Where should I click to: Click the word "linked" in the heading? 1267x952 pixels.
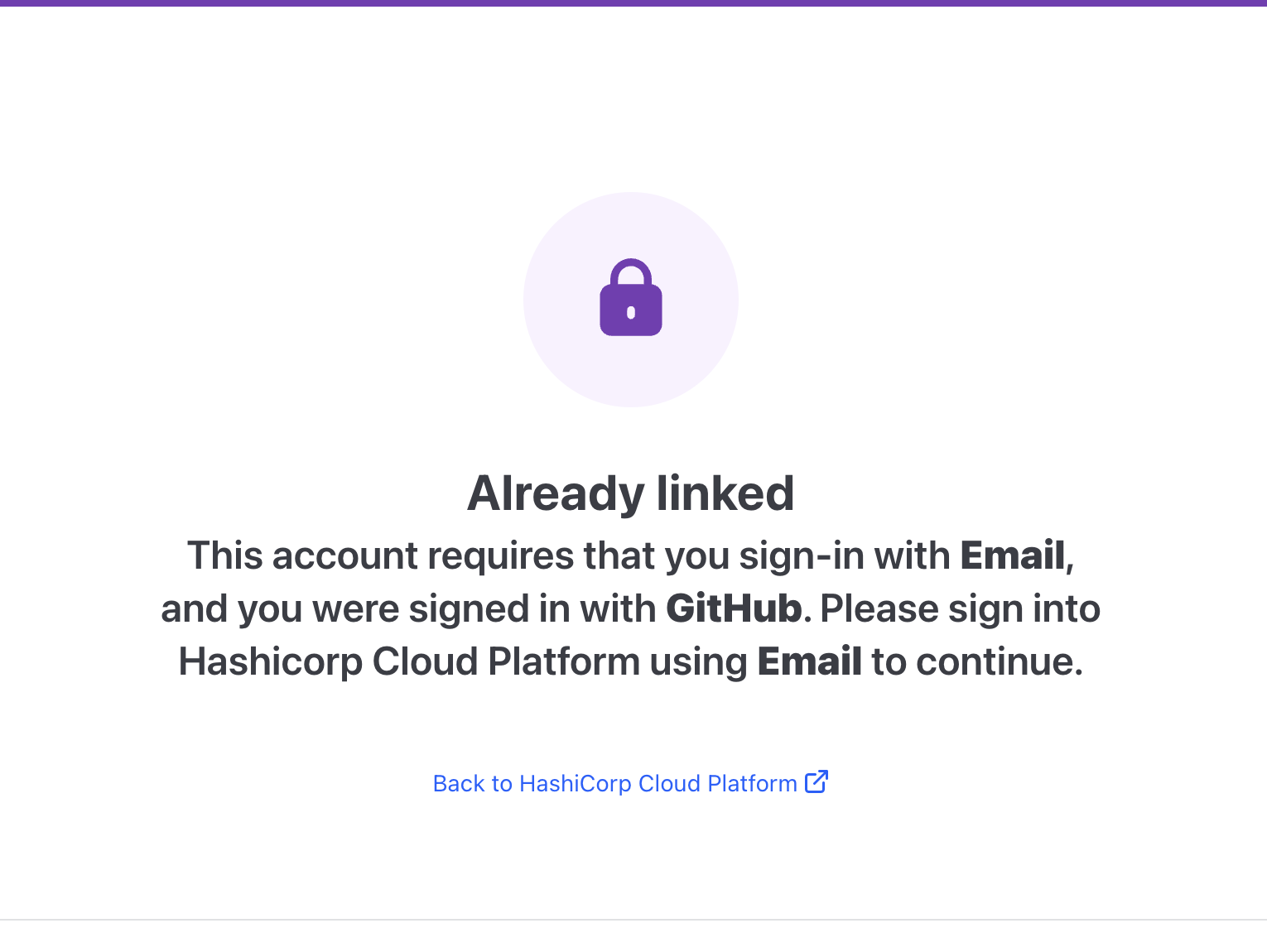tap(725, 493)
